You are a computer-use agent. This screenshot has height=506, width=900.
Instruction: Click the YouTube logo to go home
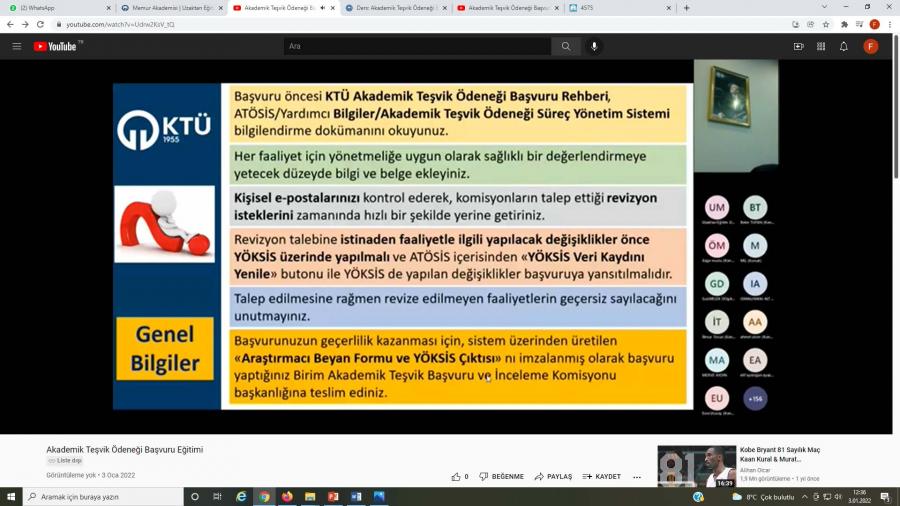(55, 46)
